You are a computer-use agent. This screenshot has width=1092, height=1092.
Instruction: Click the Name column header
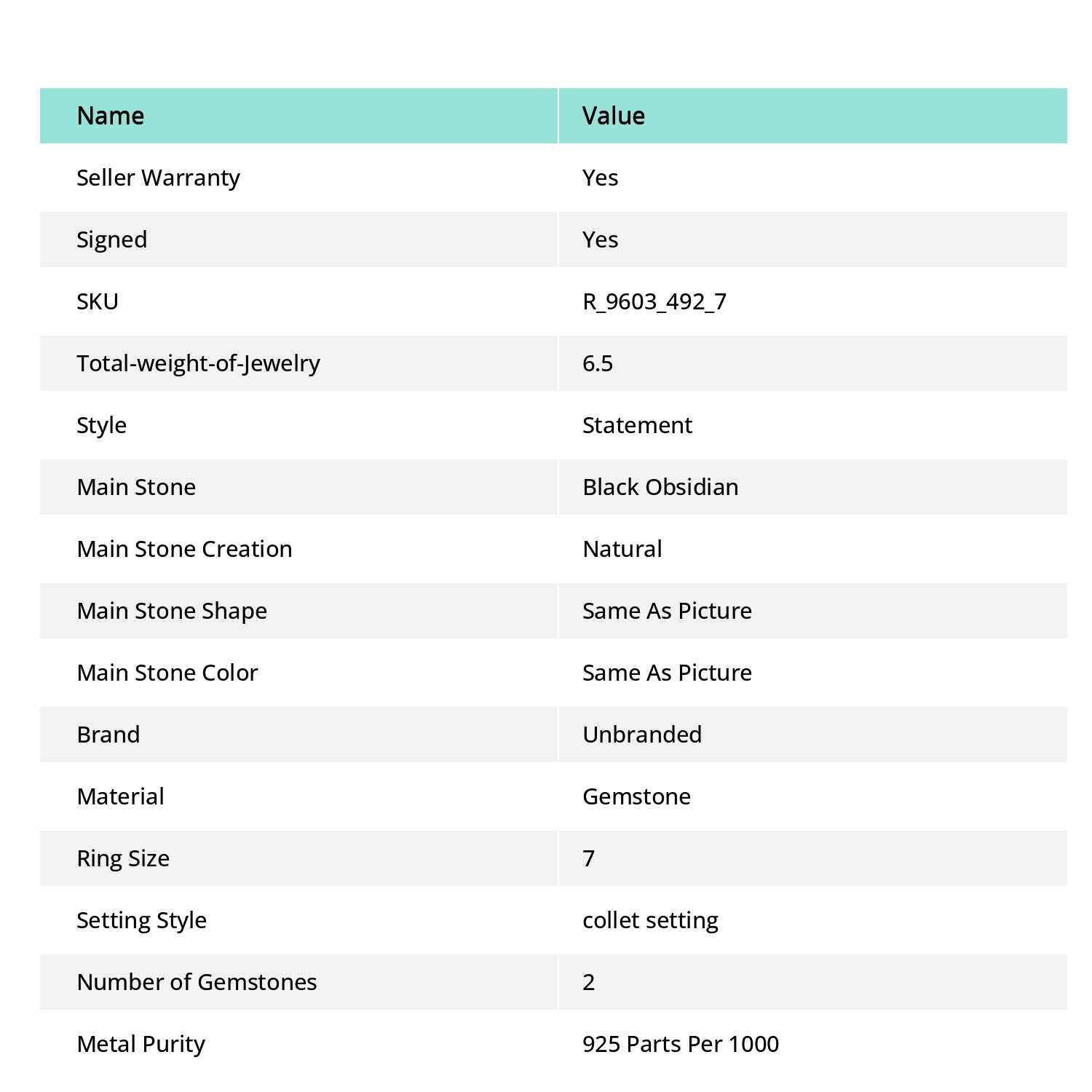pos(111,116)
